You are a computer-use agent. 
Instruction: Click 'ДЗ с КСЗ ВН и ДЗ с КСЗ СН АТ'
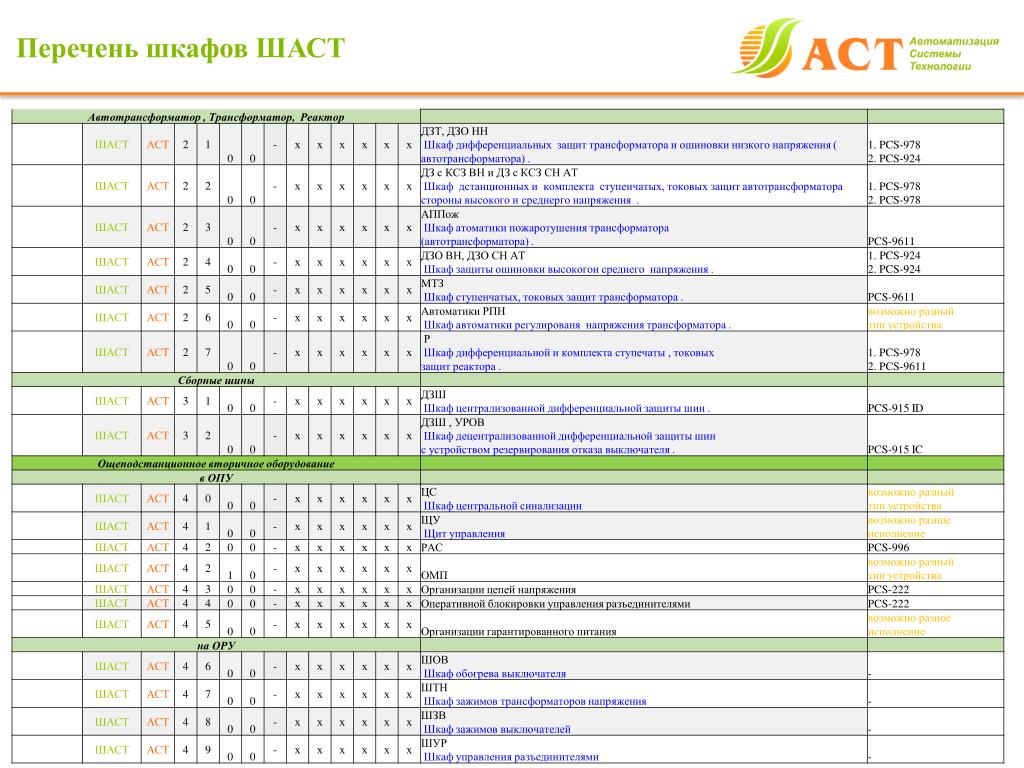click(500, 173)
